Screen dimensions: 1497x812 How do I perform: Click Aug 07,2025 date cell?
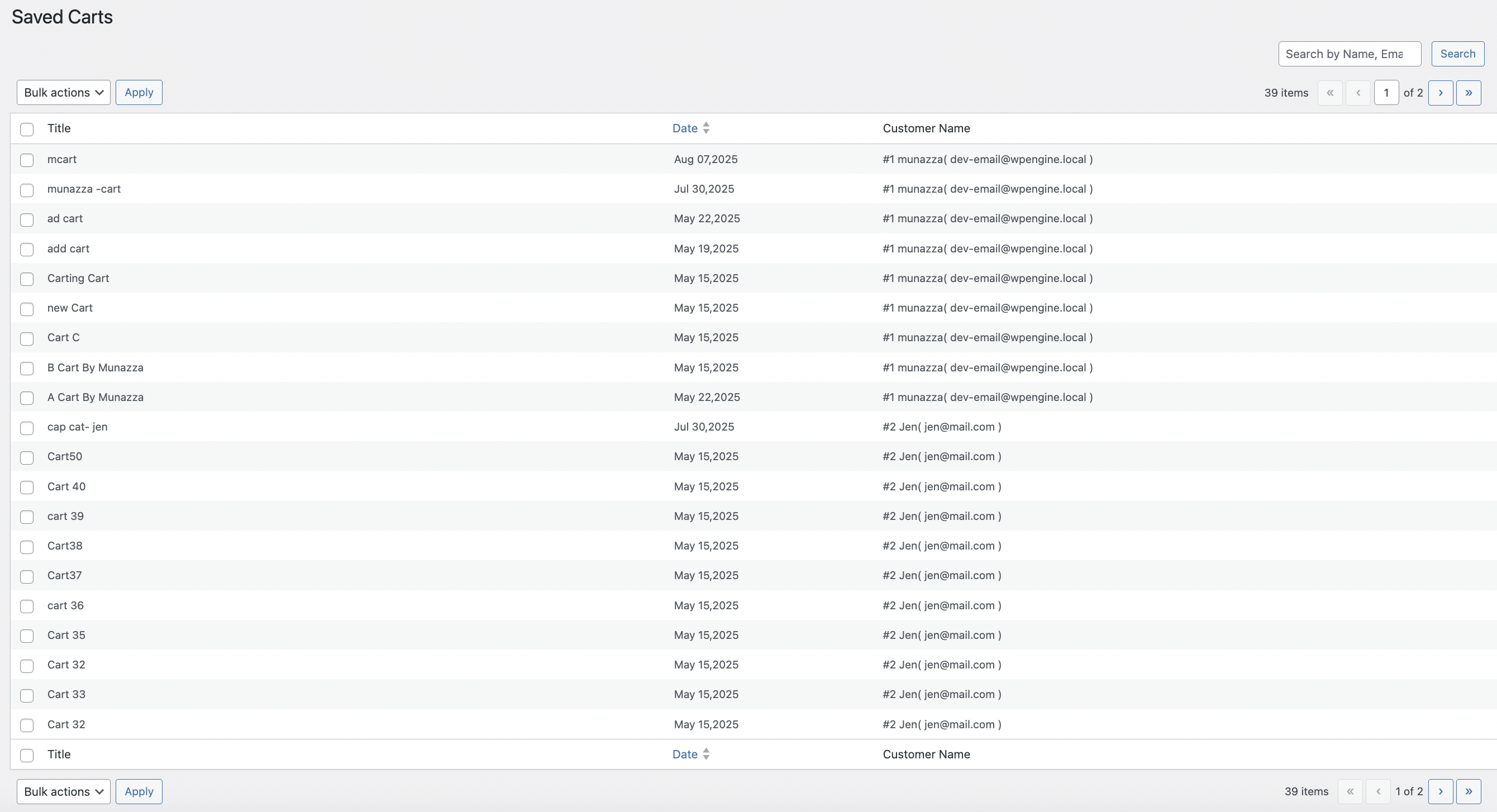(x=705, y=159)
